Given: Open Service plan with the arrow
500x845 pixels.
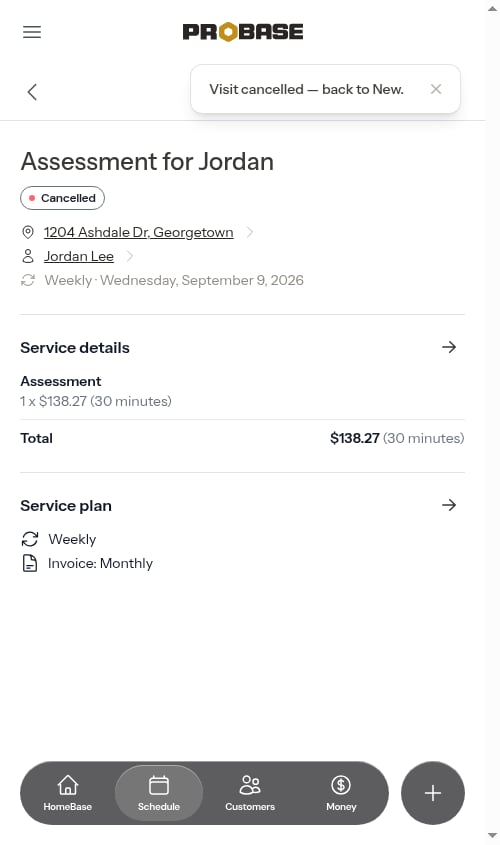Looking at the screenshot, I should click(449, 505).
